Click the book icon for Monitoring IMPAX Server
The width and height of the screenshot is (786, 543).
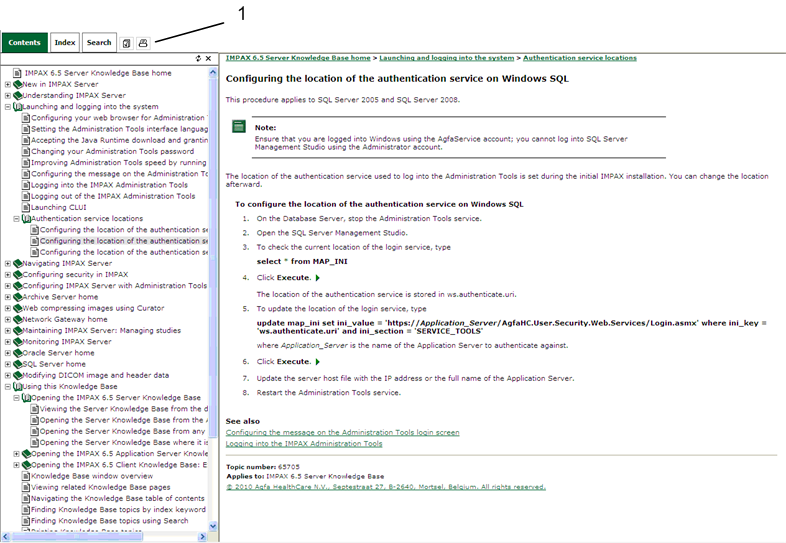pyautogui.click(x=18, y=342)
